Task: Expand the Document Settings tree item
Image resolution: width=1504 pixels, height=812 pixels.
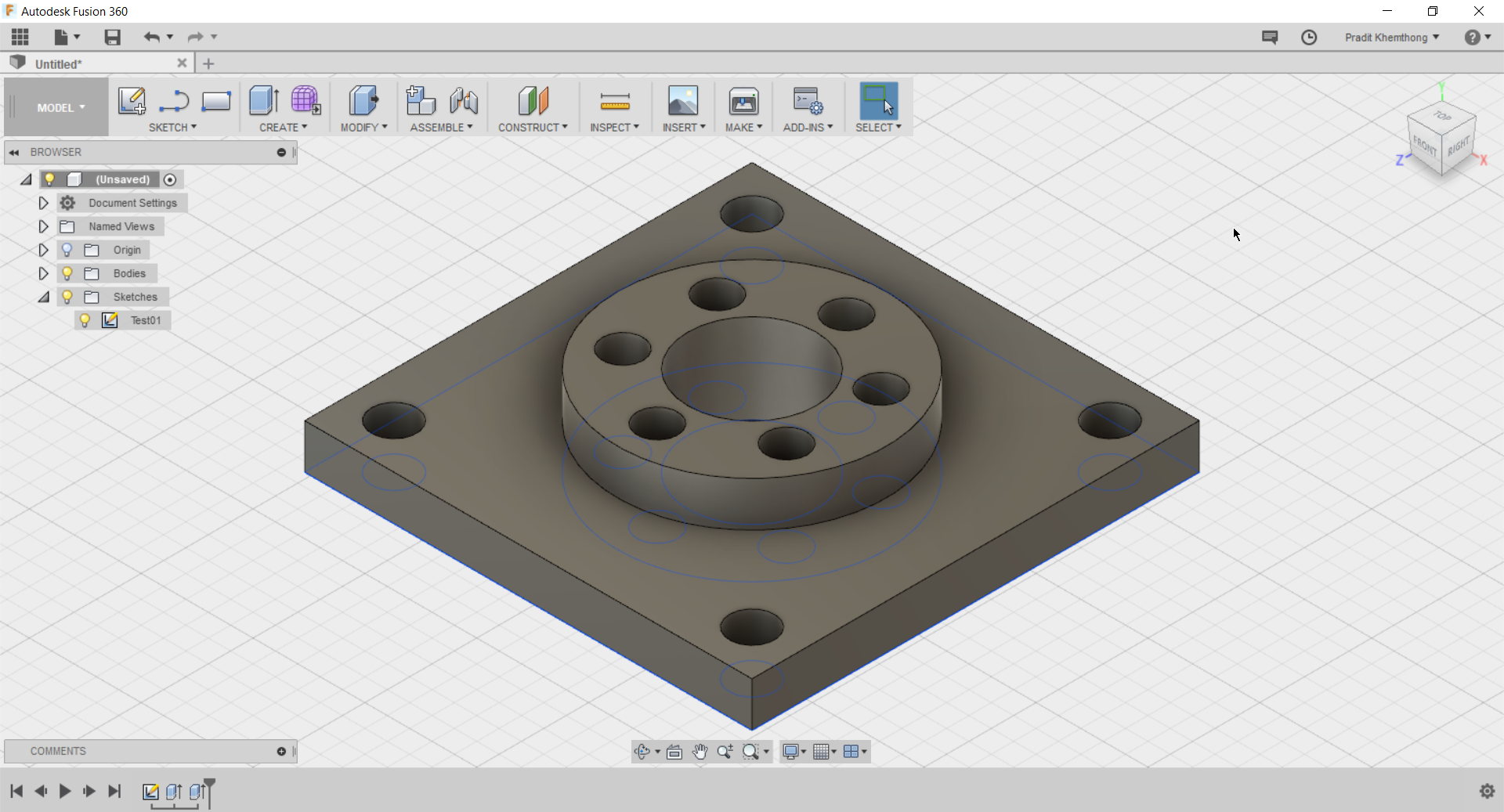Action: [43, 203]
